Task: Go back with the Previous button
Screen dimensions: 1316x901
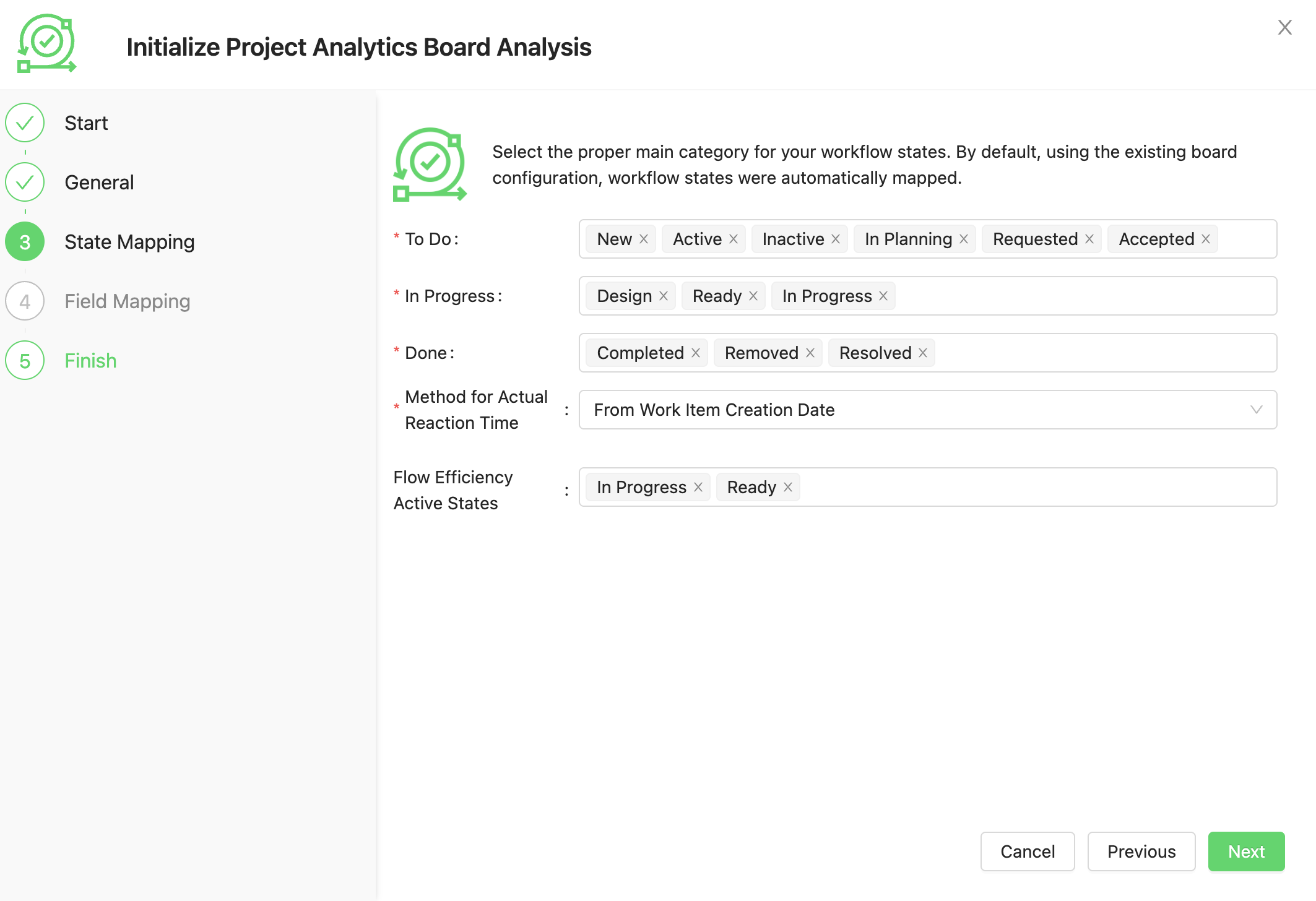Action: click(1141, 851)
